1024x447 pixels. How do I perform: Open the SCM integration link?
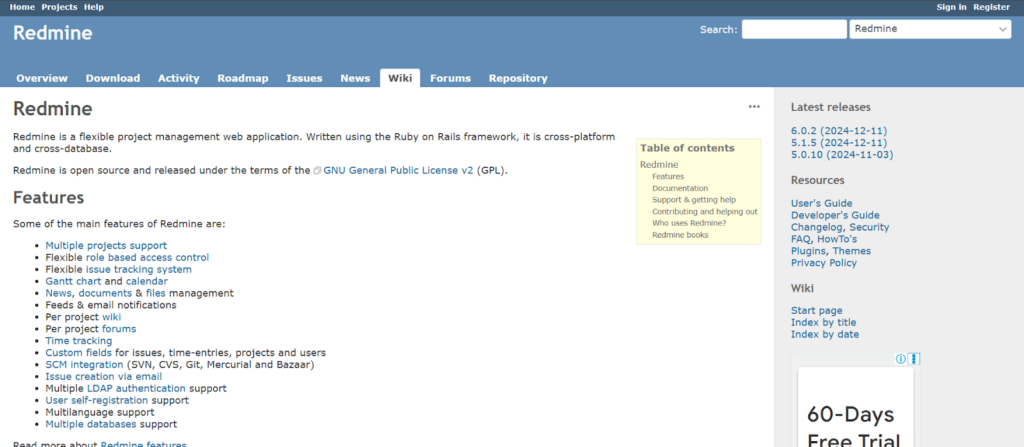[84, 364]
